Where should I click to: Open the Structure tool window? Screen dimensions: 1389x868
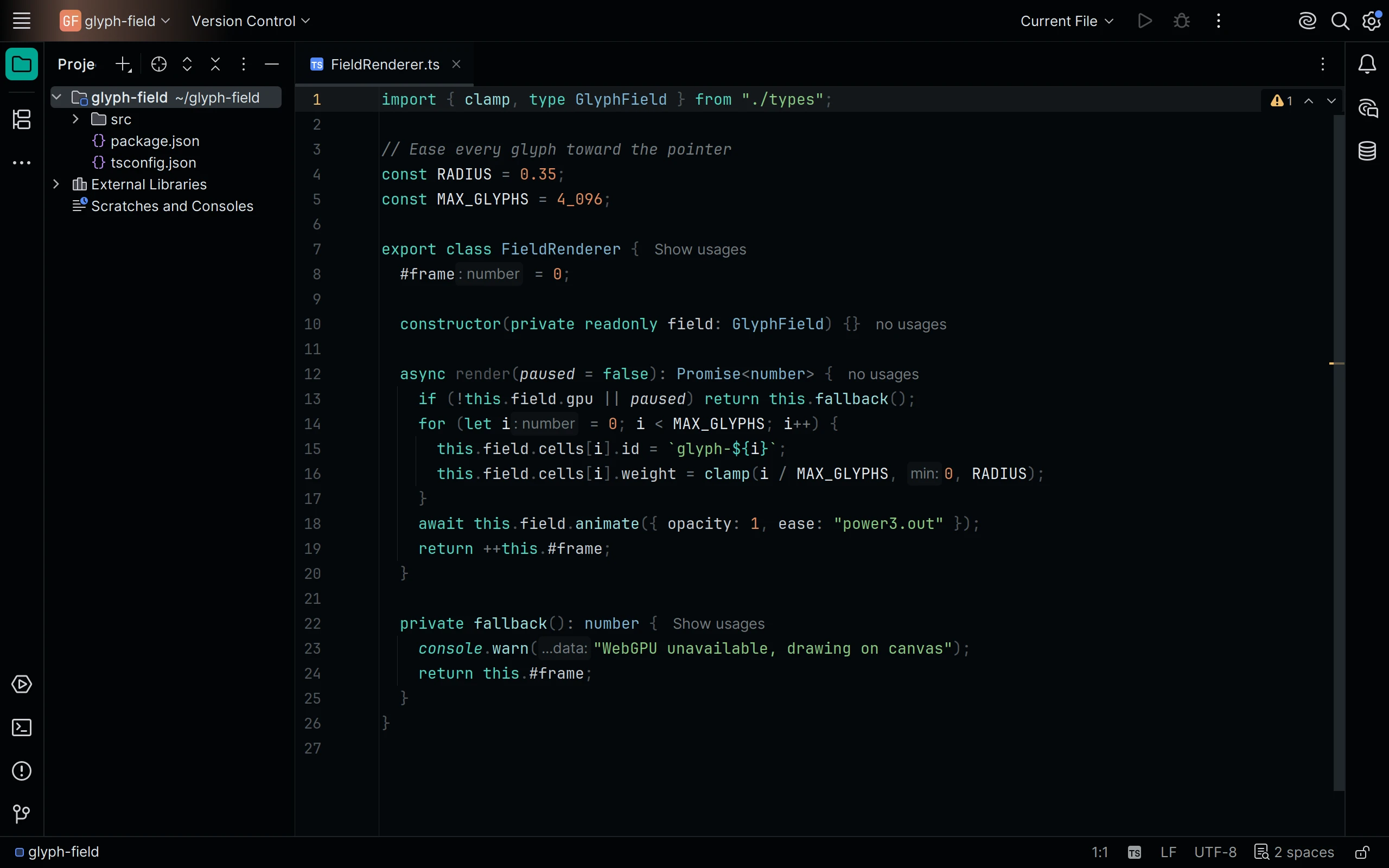click(x=22, y=119)
